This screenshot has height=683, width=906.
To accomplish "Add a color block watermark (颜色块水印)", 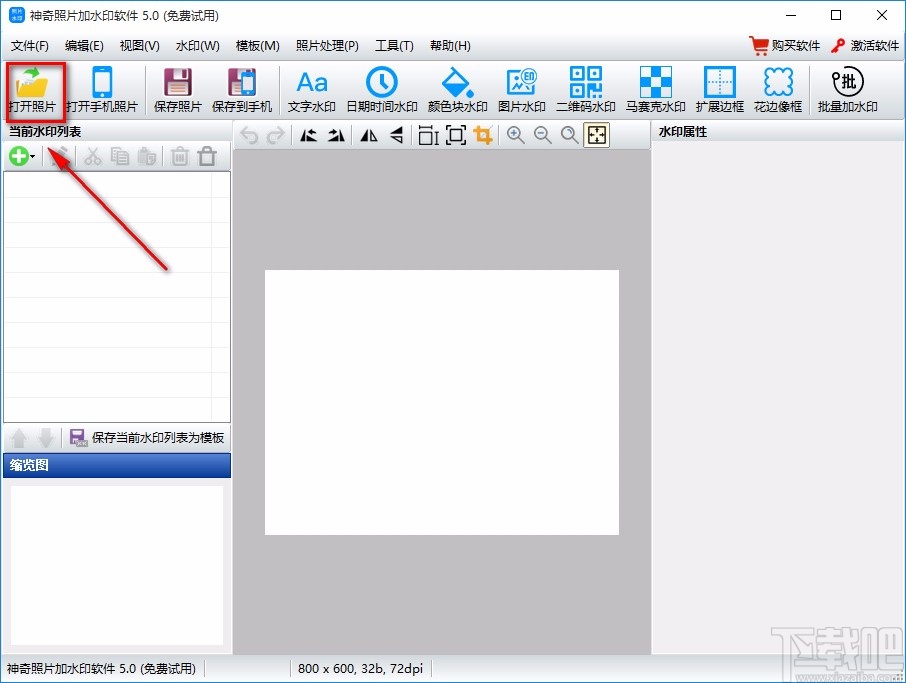I will pyautogui.click(x=458, y=90).
